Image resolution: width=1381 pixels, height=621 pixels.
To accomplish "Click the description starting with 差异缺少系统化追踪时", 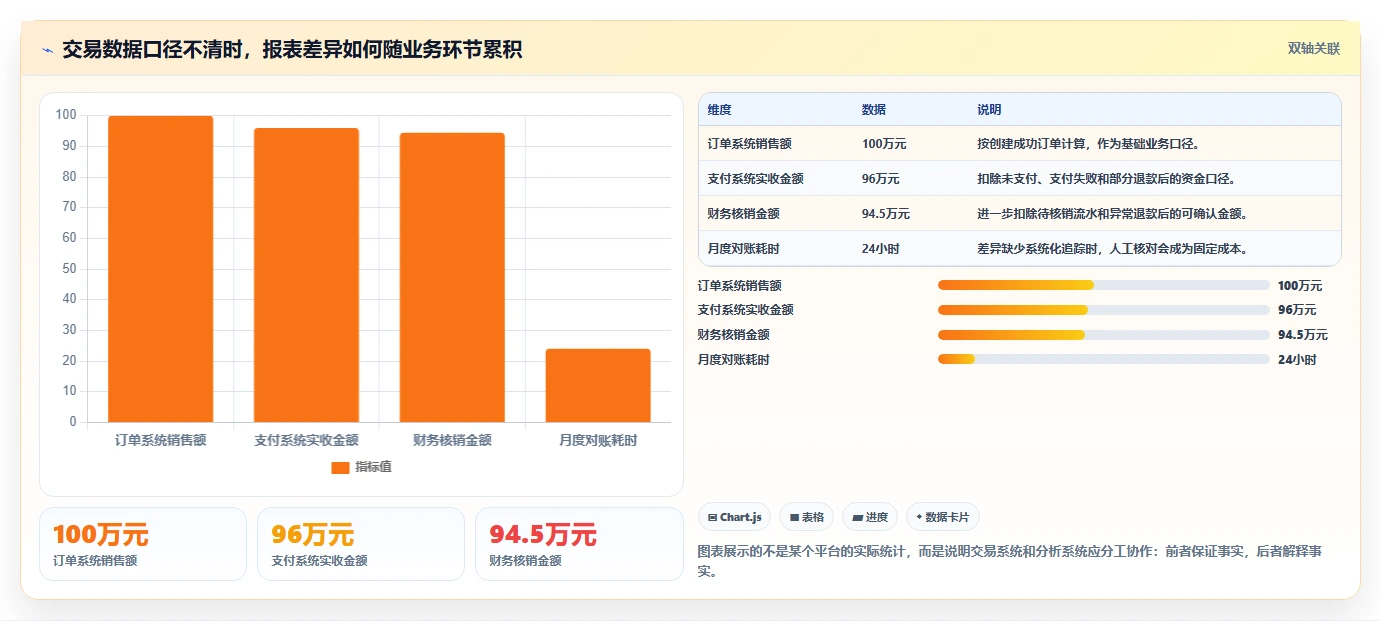I will coord(1112,249).
